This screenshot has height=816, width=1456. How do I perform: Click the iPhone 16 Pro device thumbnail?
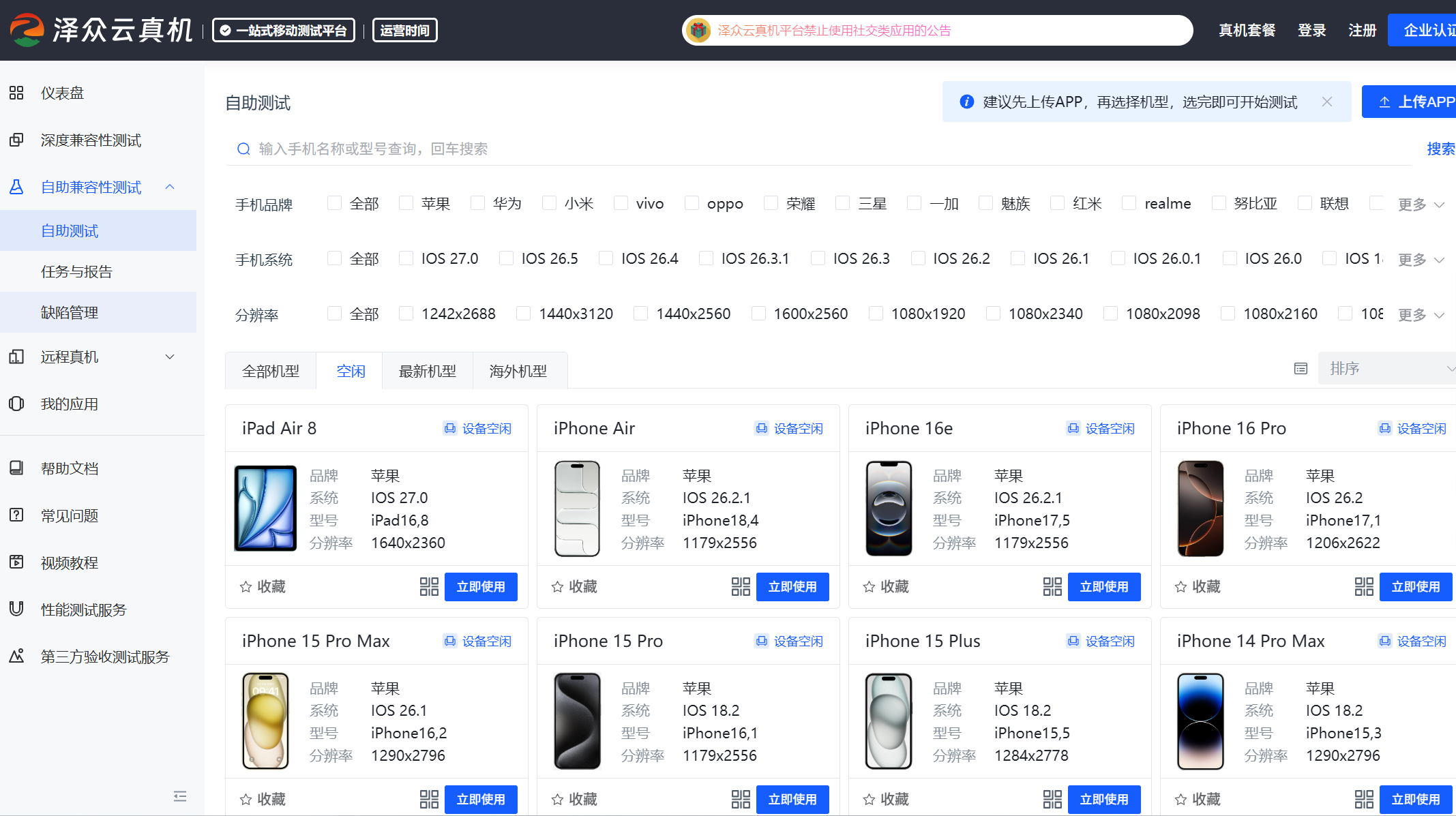[1200, 509]
